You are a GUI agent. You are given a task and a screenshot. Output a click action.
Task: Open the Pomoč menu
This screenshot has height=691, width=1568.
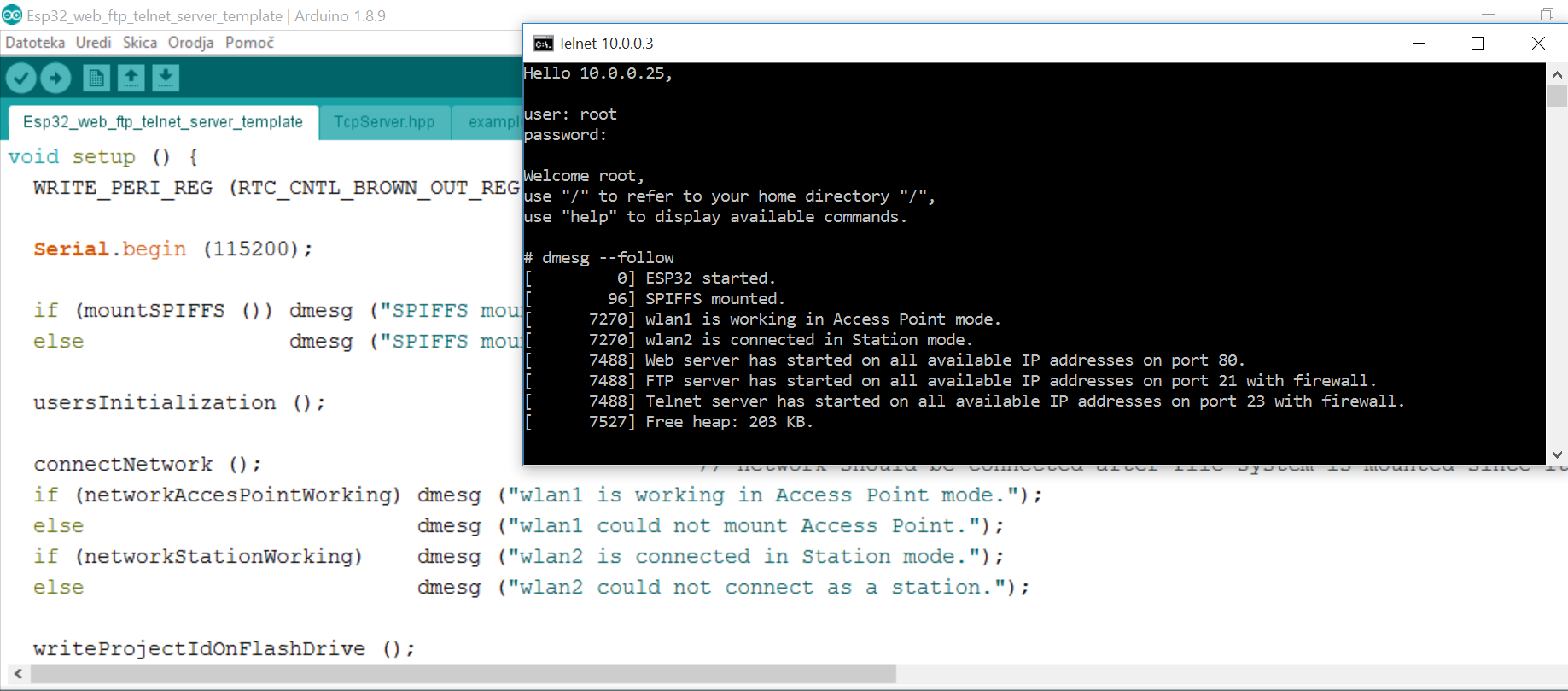pyautogui.click(x=249, y=43)
